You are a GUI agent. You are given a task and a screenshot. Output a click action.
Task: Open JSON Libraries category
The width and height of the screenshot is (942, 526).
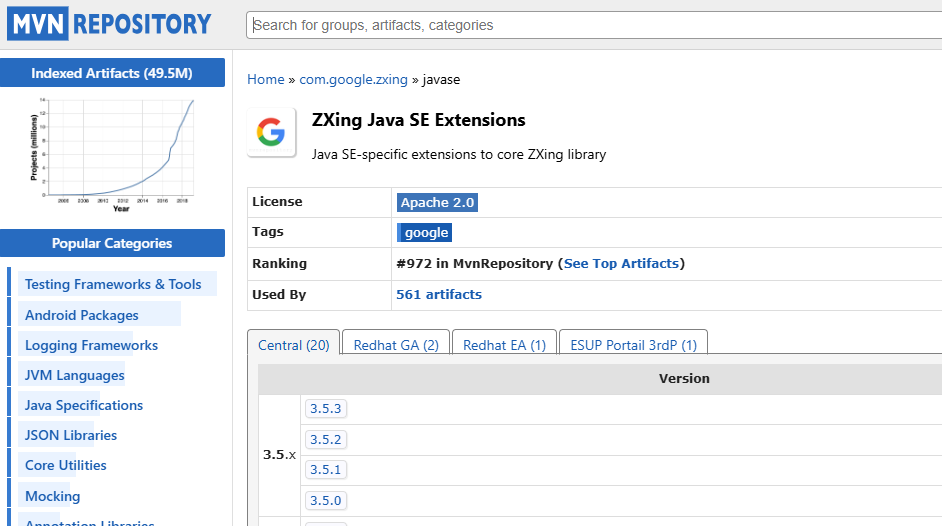click(71, 435)
